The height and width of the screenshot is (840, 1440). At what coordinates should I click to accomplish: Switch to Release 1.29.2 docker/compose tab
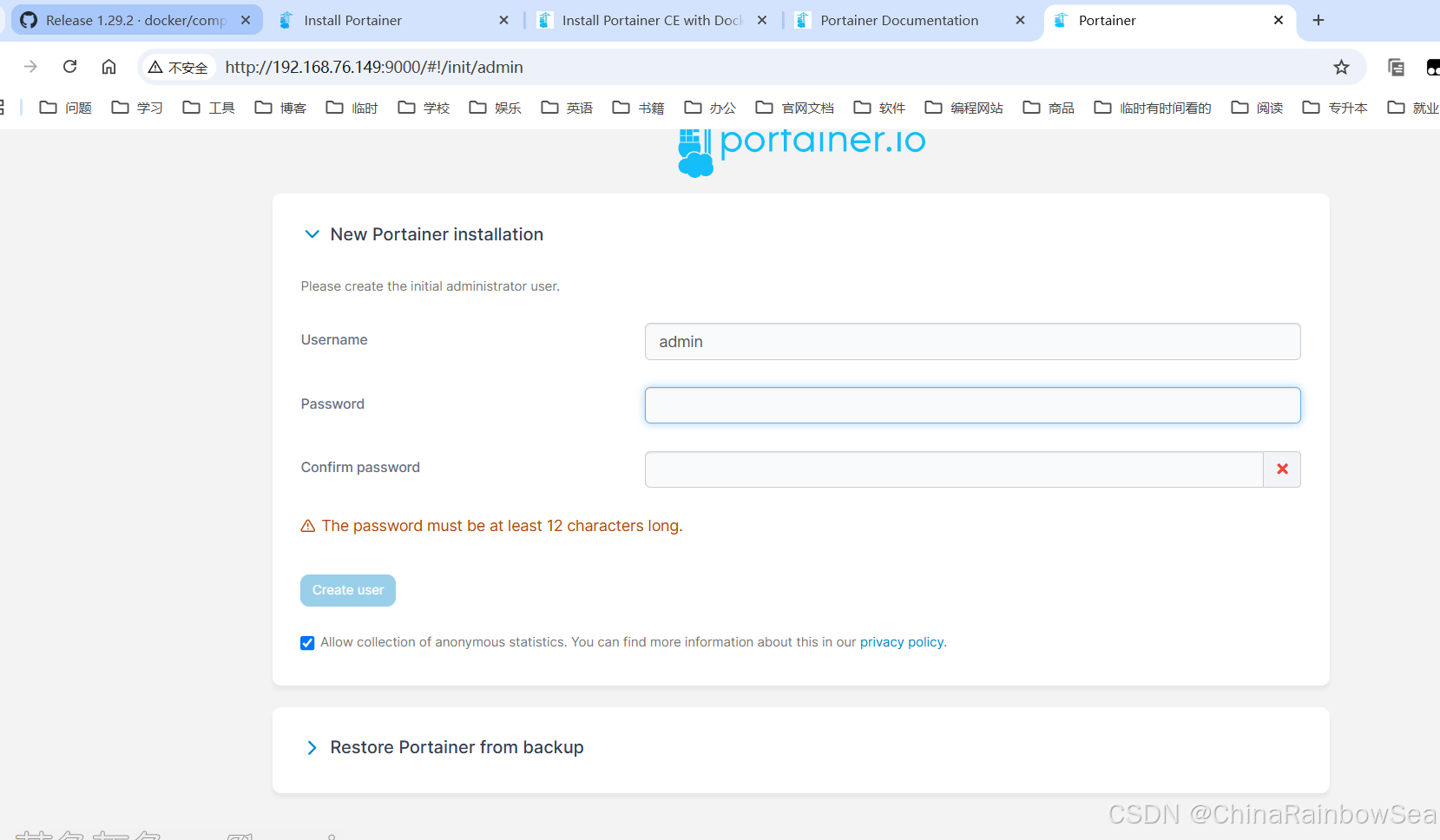coord(135,20)
